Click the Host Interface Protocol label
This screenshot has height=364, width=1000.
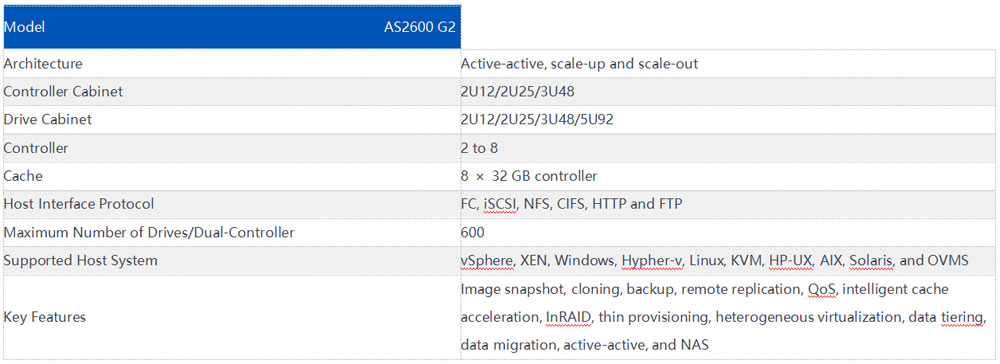(x=78, y=204)
